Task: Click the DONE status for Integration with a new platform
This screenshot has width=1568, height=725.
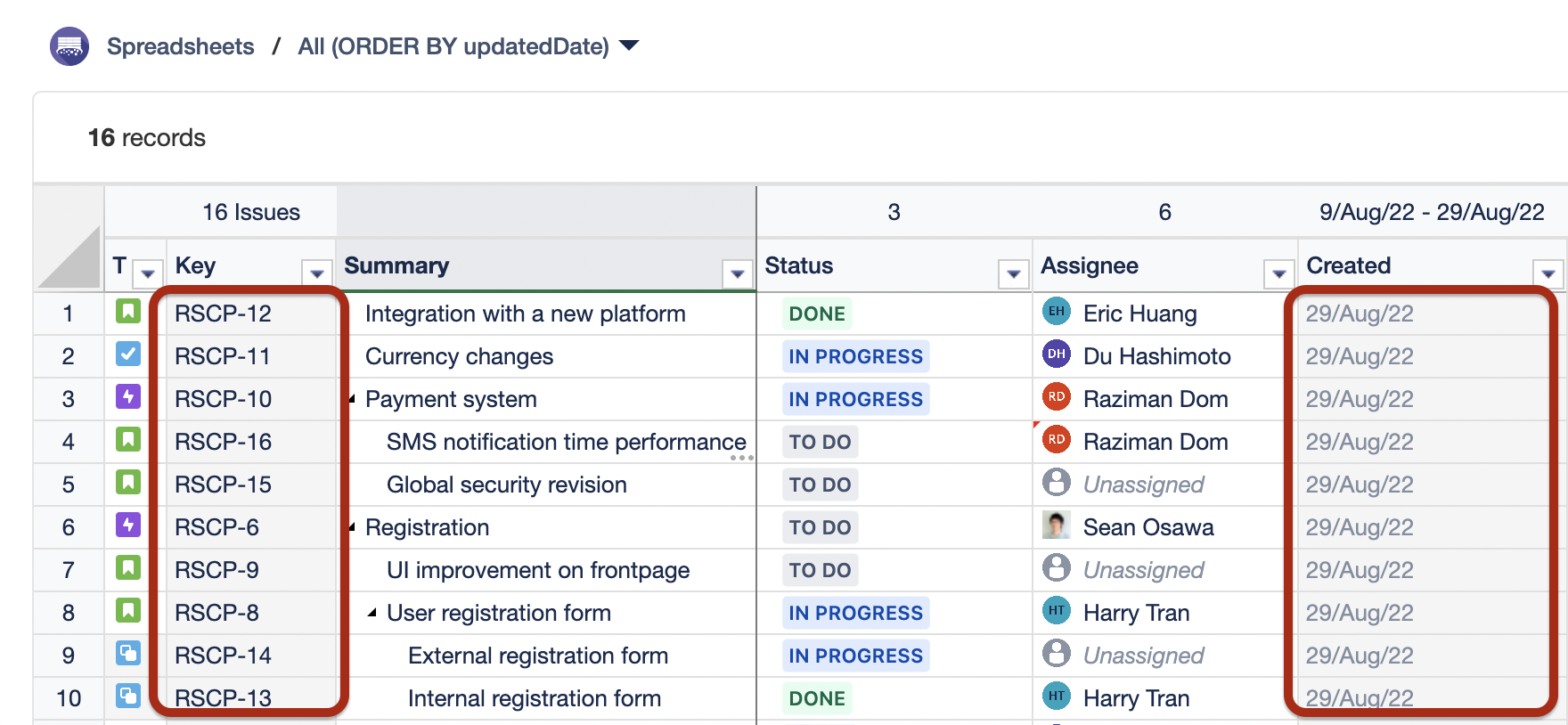Action: (817, 314)
